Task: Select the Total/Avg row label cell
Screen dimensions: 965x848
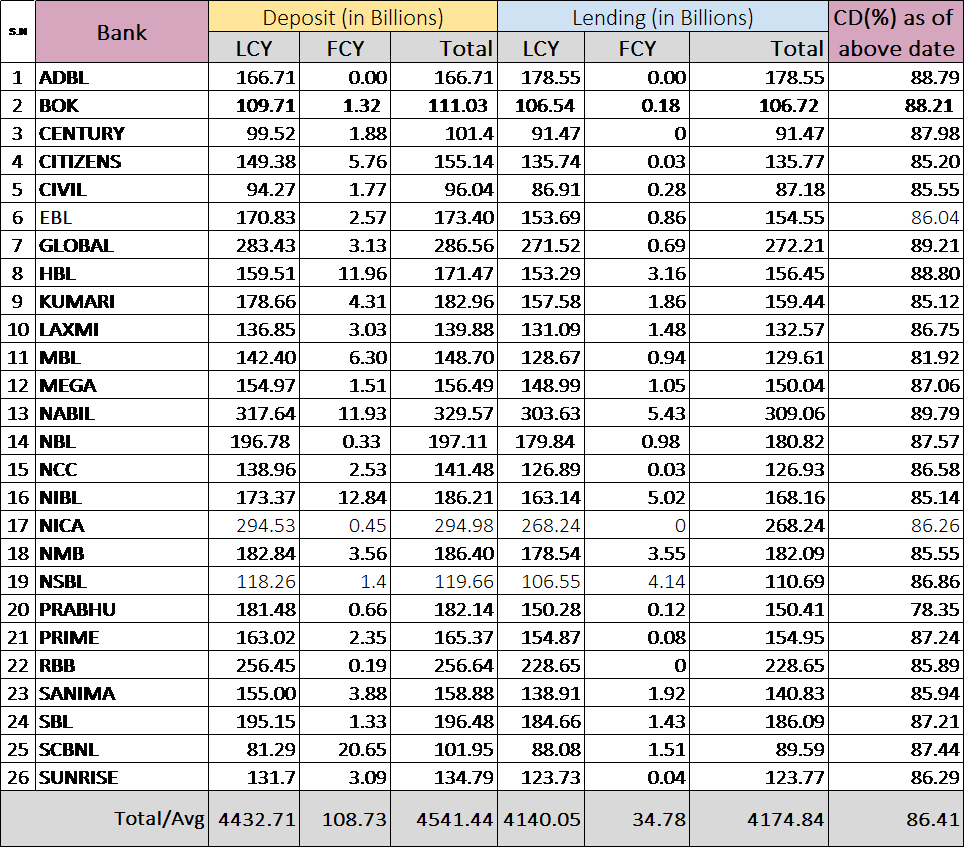Action: (x=121, y=819)
